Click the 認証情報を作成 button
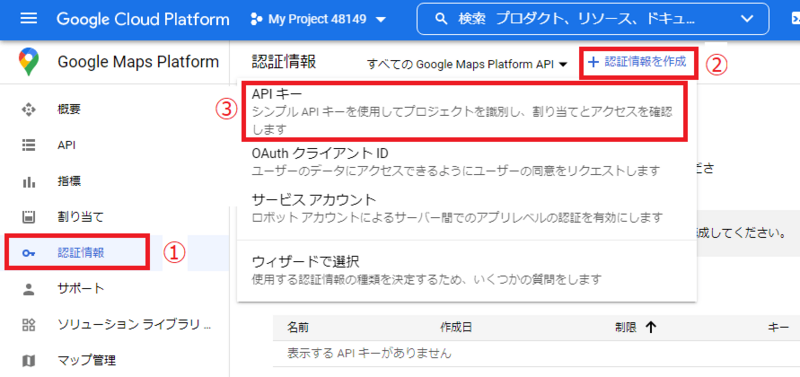 coord(638,62)
